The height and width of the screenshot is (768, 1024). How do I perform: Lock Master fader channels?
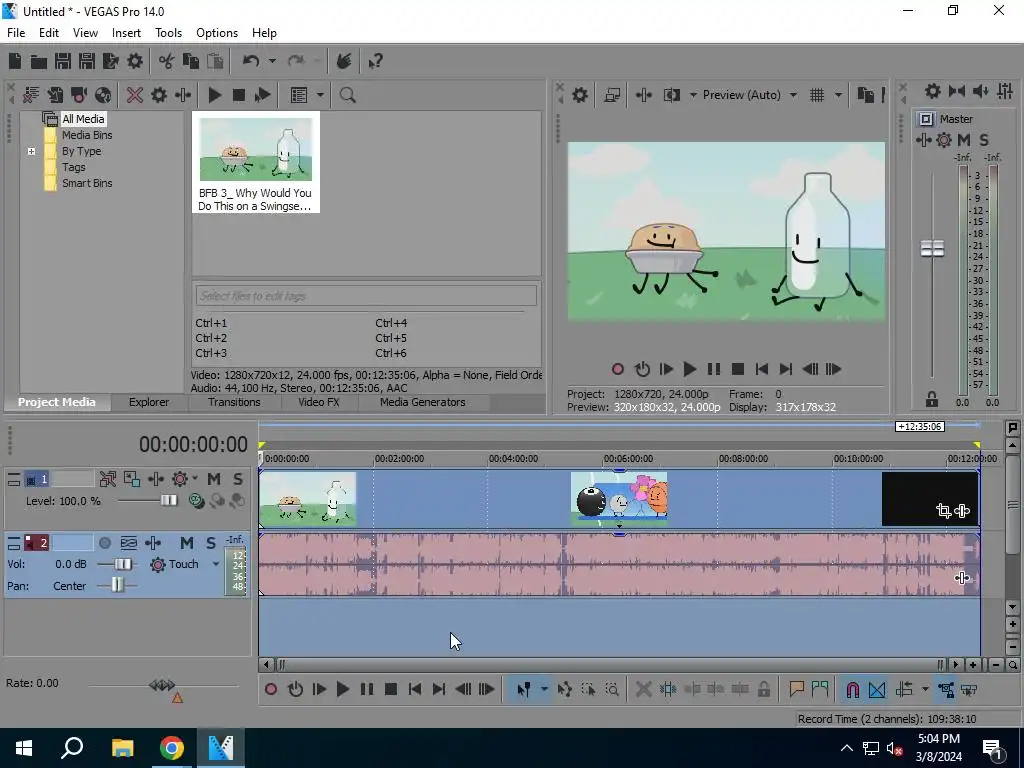[932, 399]
